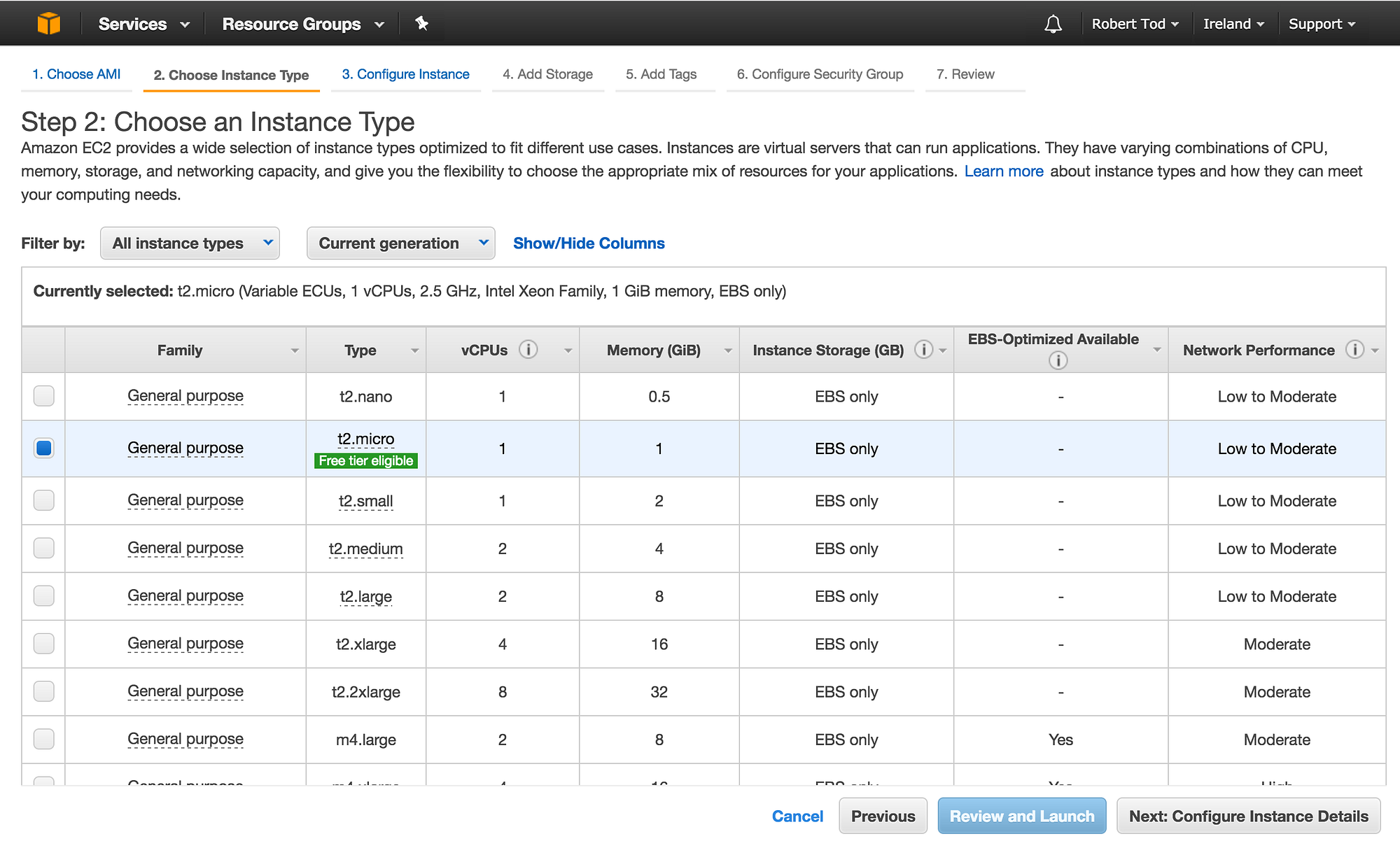This screenshot has width=1400, height=855.
Task: Click Family column sort arrow
Action: tap(295, 351)
